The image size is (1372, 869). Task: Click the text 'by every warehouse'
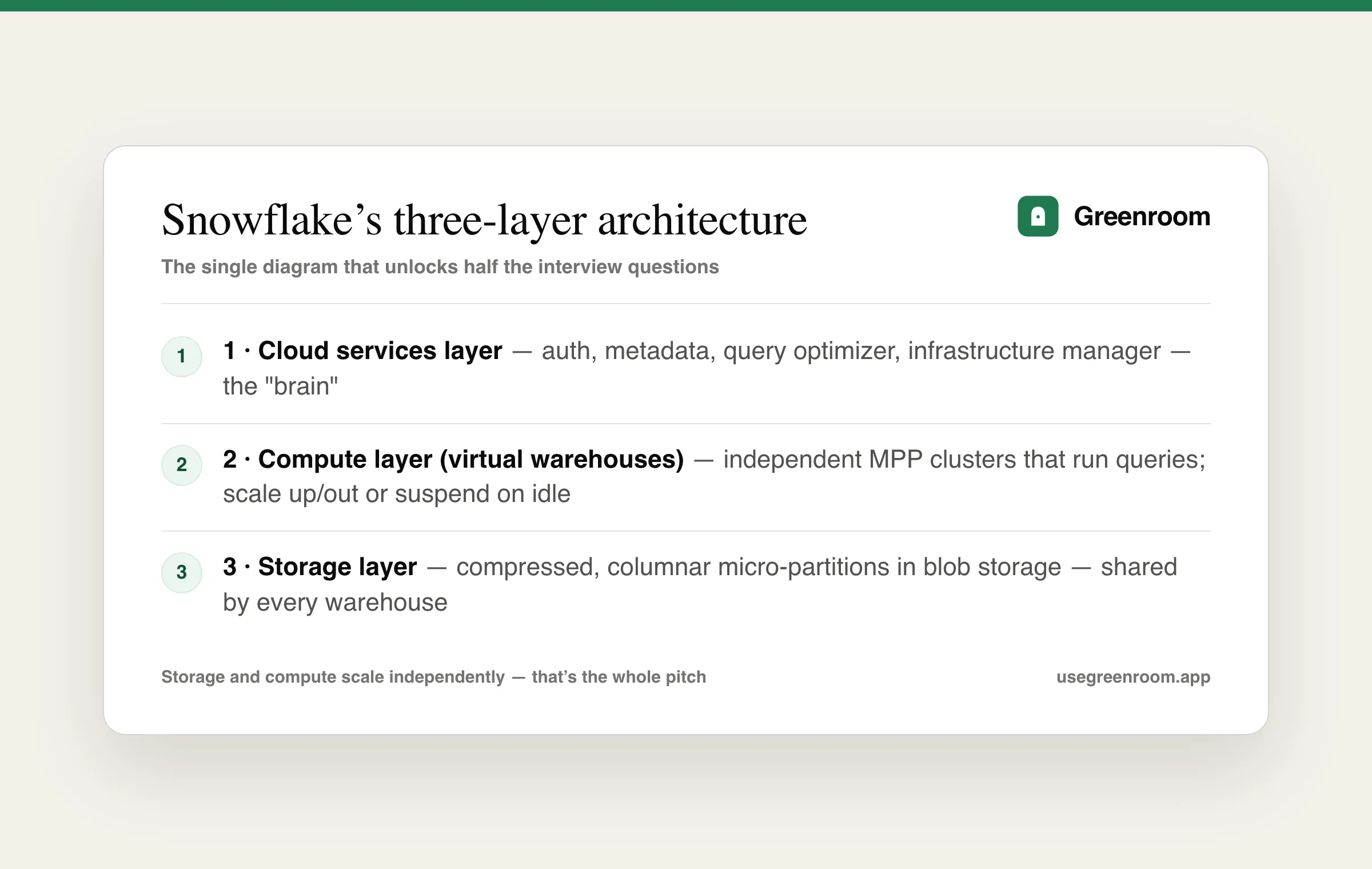click(335, 602)
